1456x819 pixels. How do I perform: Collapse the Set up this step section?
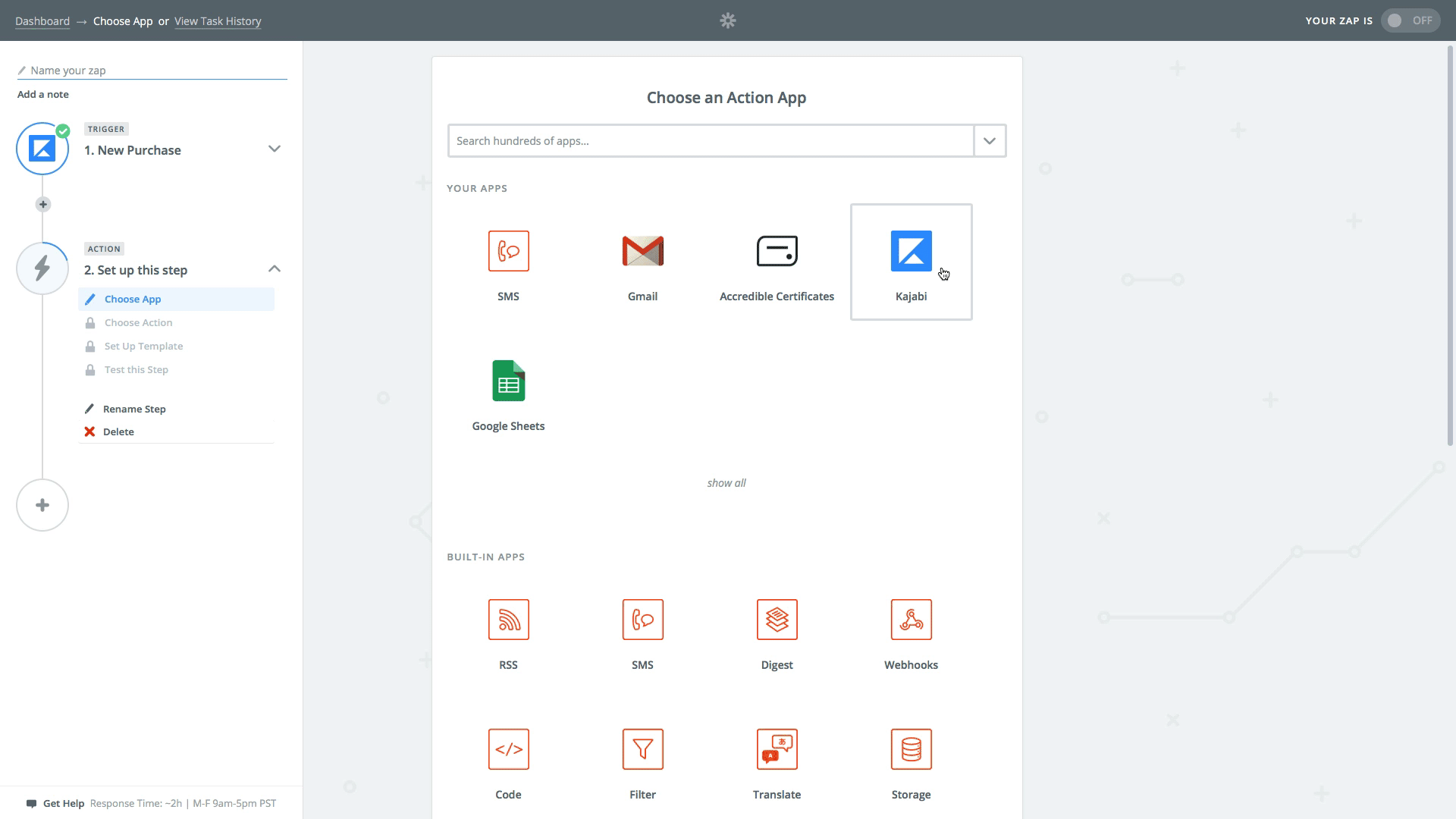point(275,269)
